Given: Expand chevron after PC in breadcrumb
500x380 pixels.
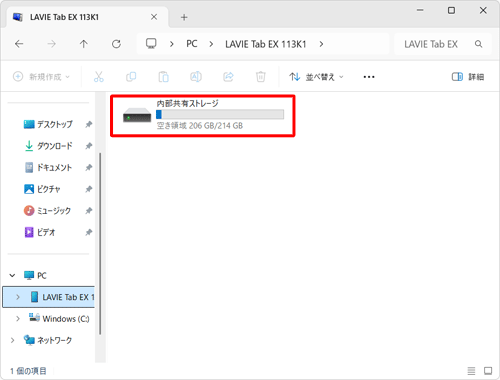Looking at the screenshot, I should pos(211,44).
